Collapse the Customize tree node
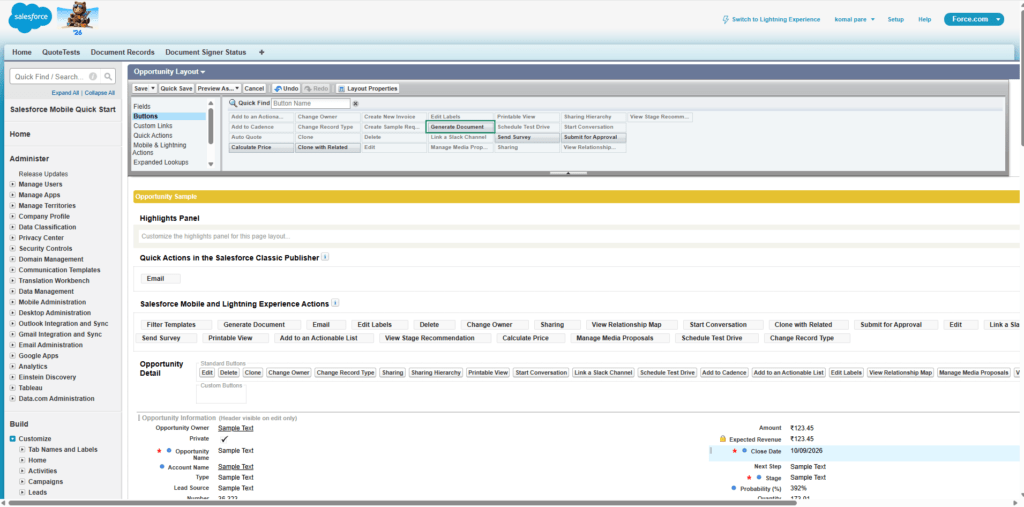This screenshot has height=507, width=1024. point(12,439)
